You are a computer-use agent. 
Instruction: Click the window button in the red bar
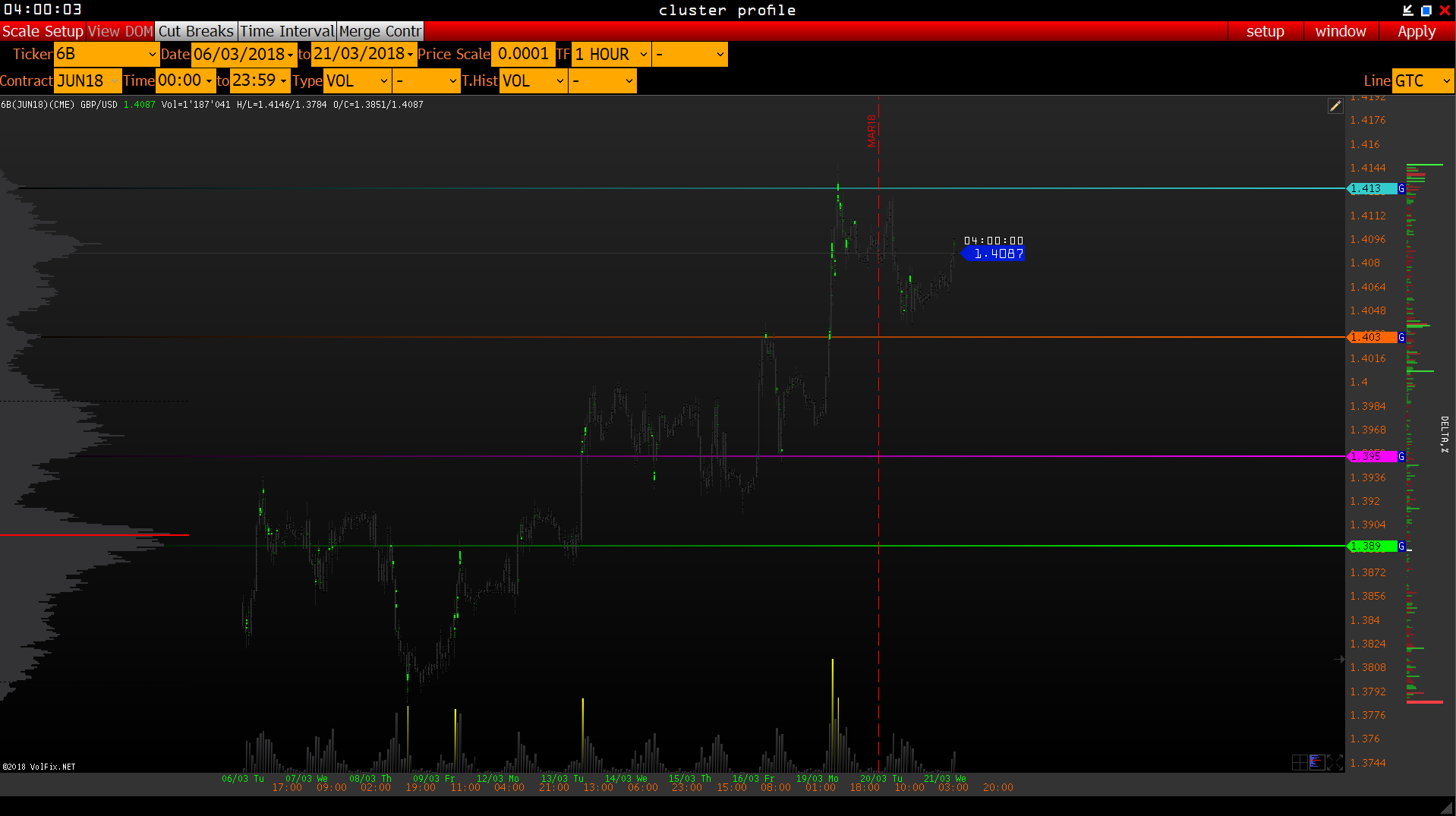pyautogui.click(x=1341, y=31)
